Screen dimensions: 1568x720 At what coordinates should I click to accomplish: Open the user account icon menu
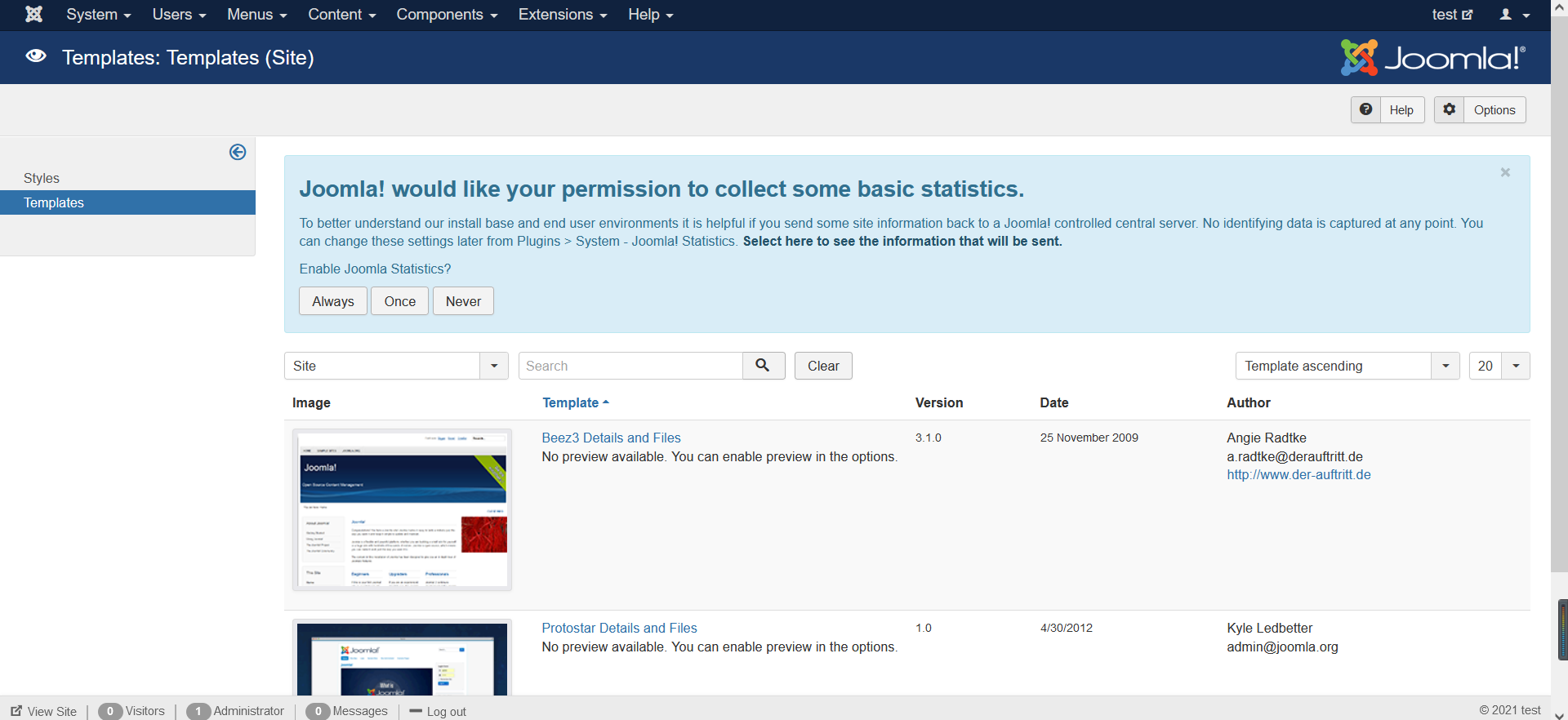(1515, 15)
